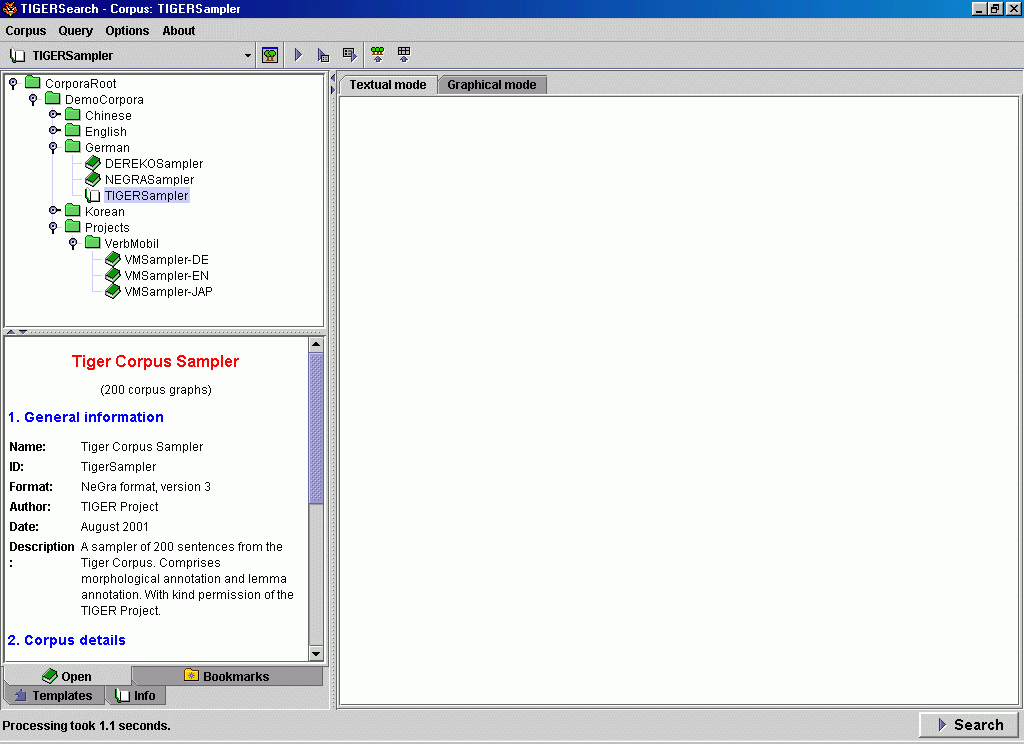The width and height of the screenshot is (1024, 744).
Task: Click the 'TIGER Project' author value
Action: (x=120, y=506)
